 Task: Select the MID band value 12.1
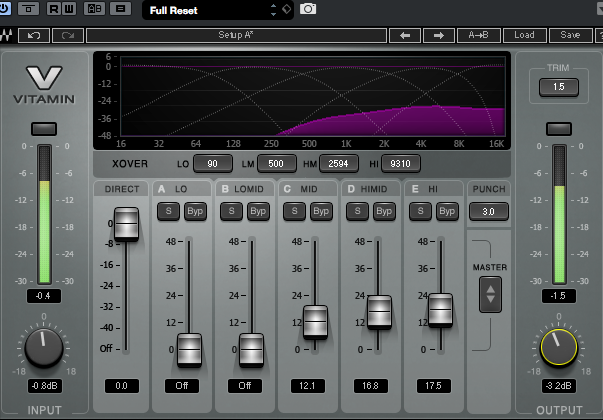[x=308, y=386]
